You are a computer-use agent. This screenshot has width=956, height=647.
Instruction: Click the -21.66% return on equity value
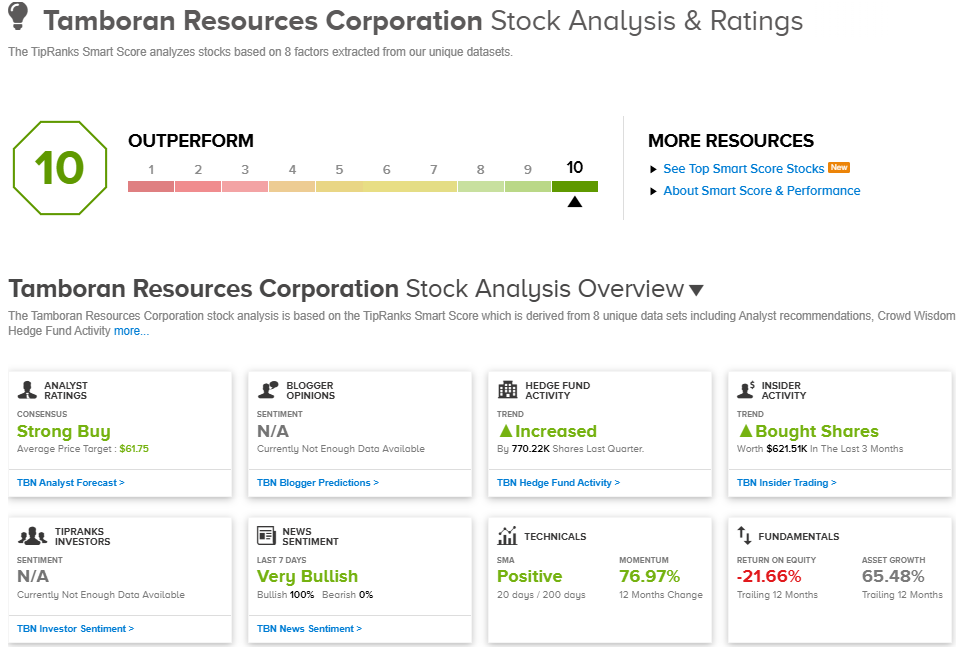click(769, 576)
